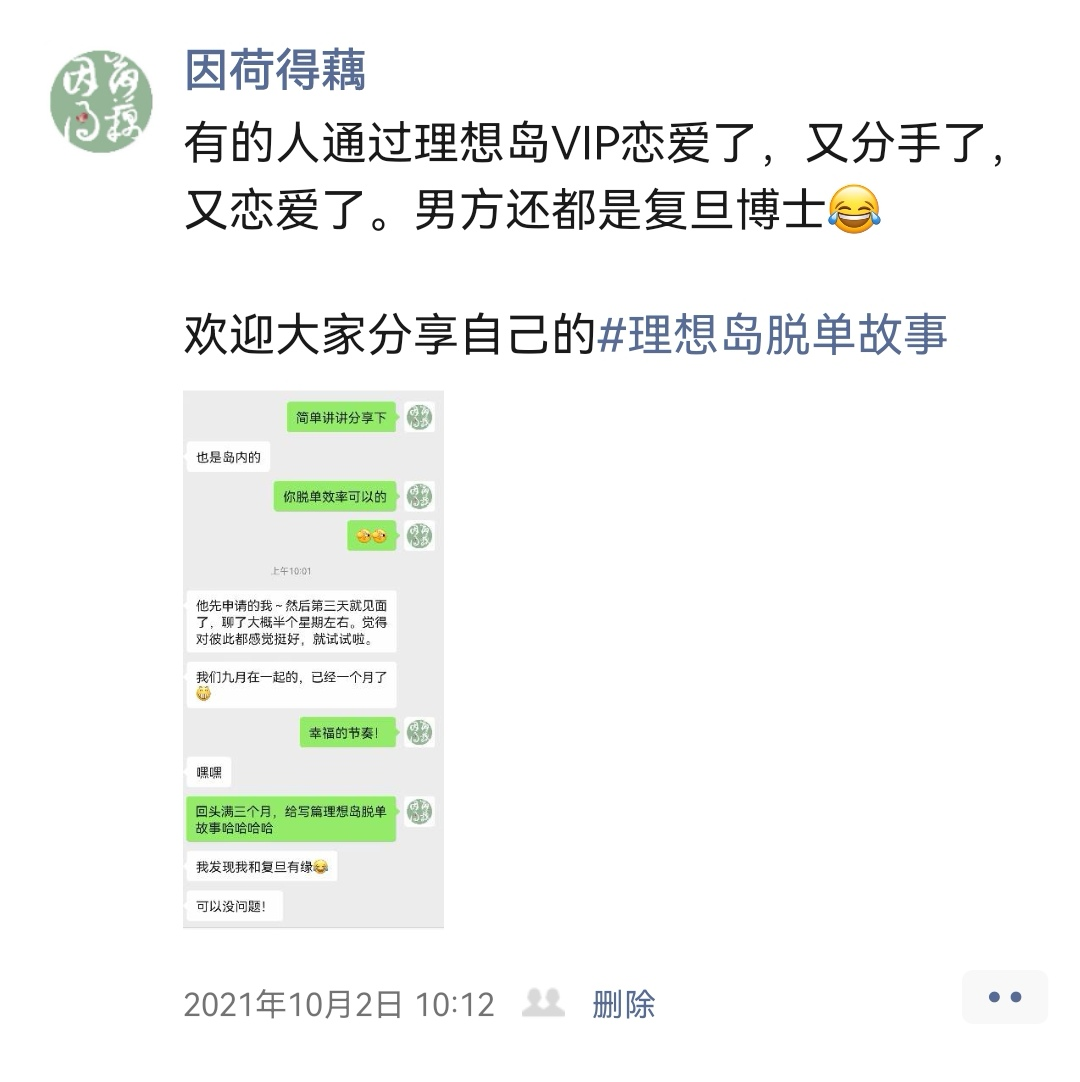Open the two-dot like and comment menu
The height and width of the screenshot is (1082, 1080).
1005,997
